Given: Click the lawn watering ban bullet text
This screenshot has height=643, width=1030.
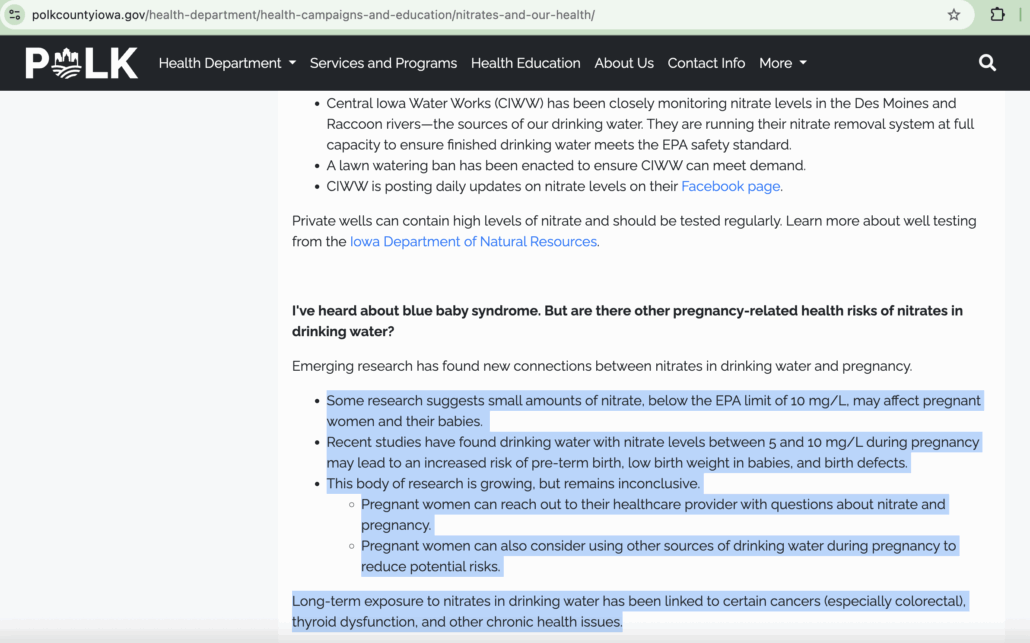Looking at the screenshot, I should (566, 165).
